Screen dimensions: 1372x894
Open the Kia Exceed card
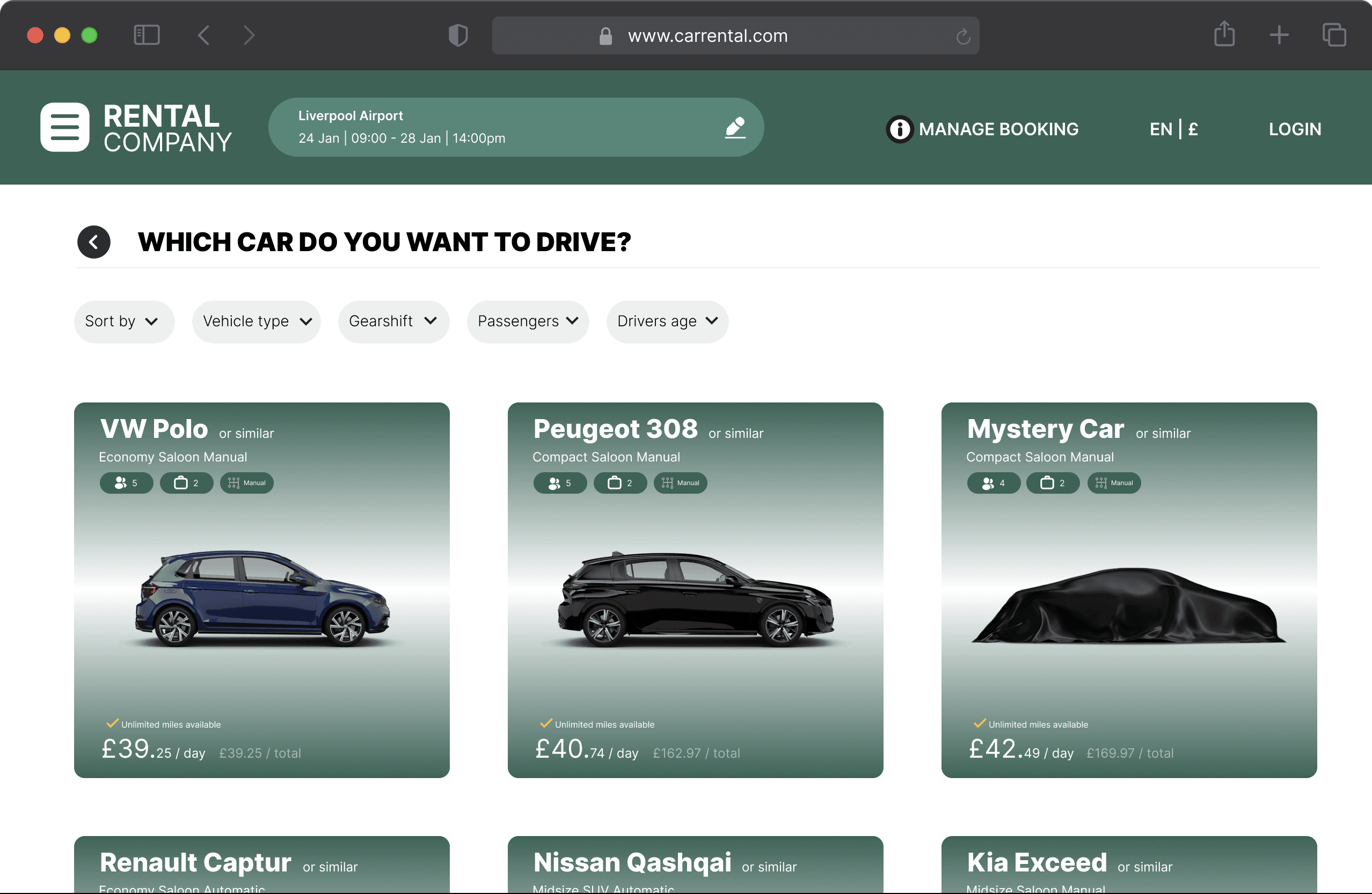tap(1129, 864)
